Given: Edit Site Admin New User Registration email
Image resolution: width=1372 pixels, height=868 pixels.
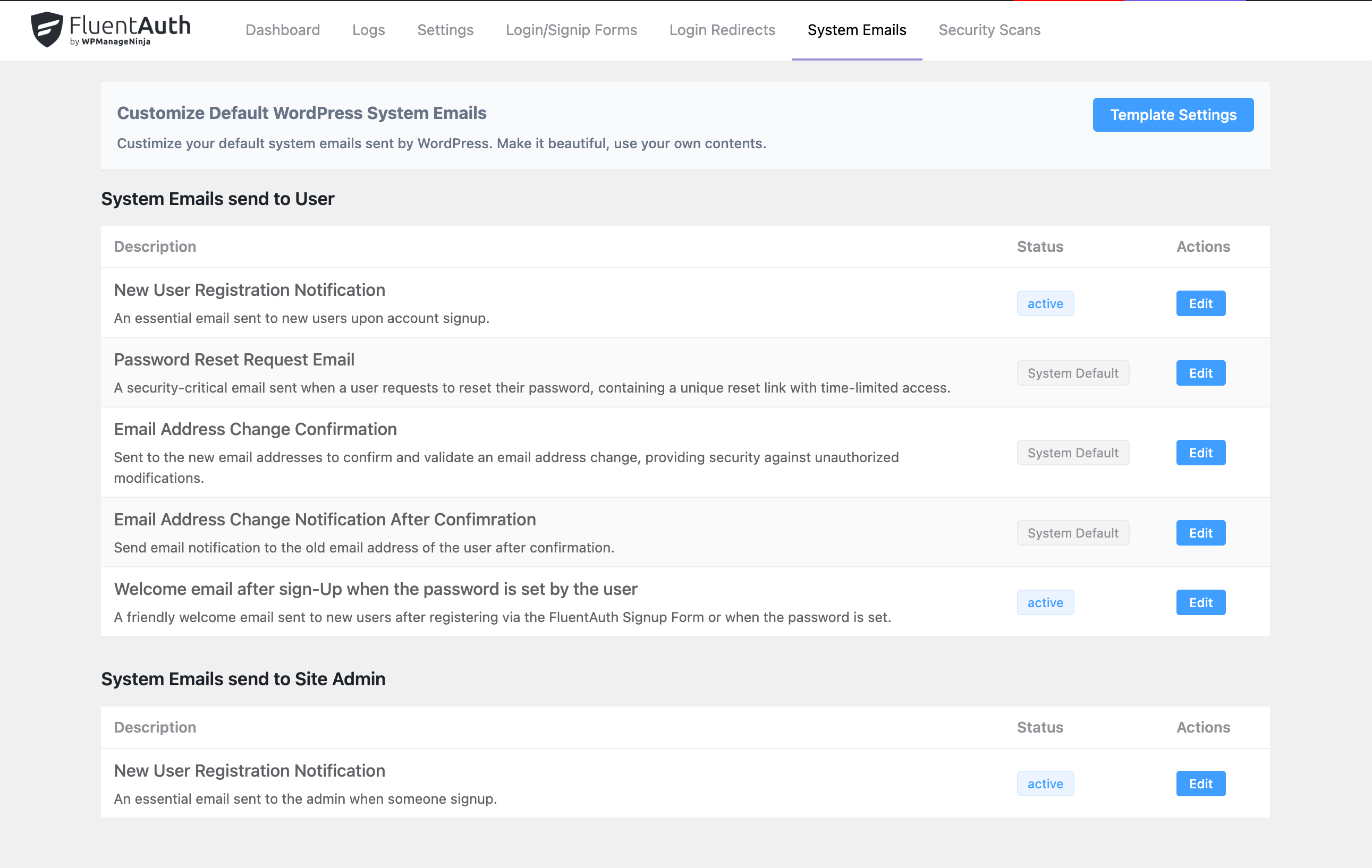Looking at the screenshot, I should (x=1200, y=784).
